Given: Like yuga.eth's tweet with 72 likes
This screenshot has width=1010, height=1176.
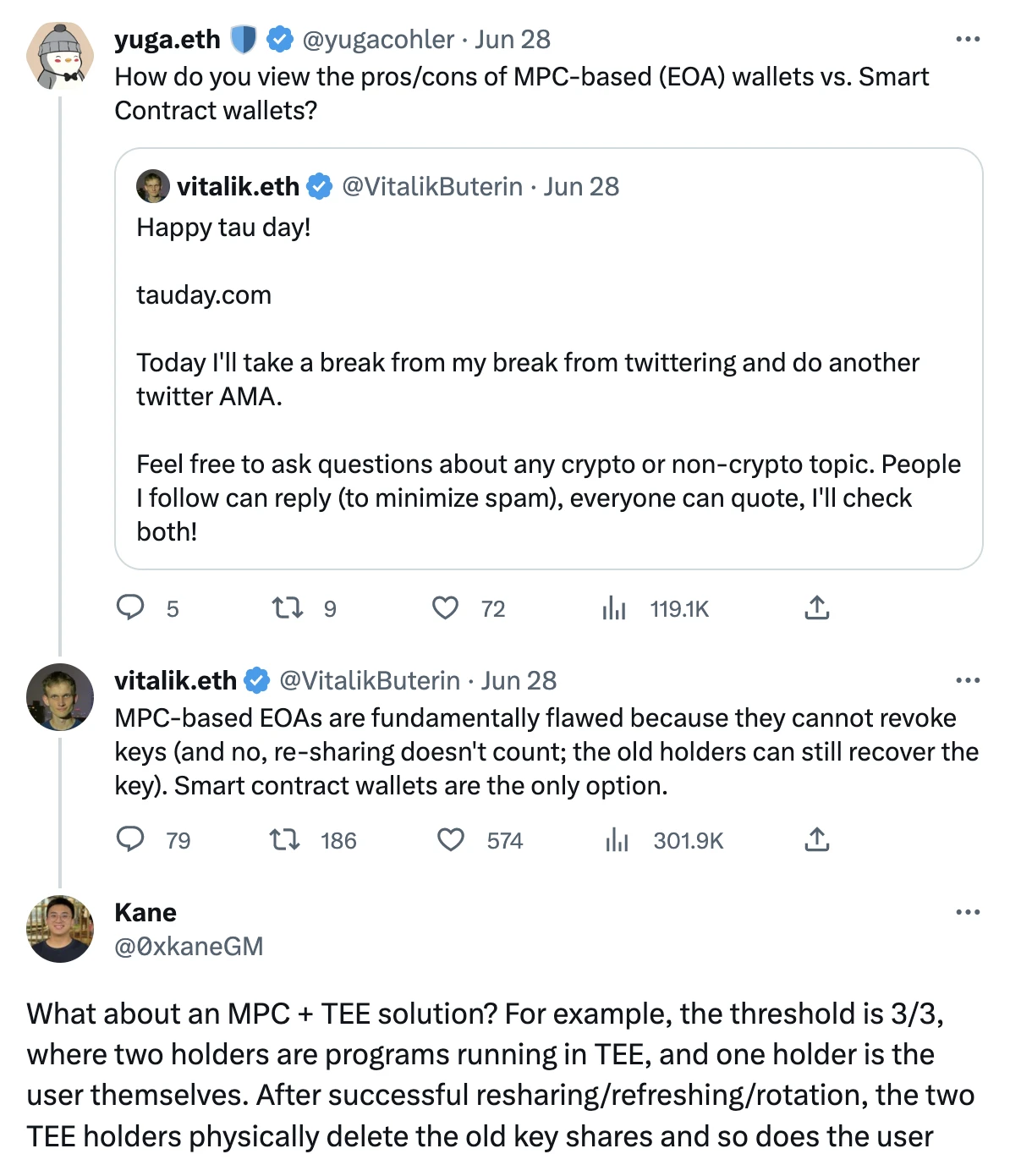Looking at the screenshot, I should pos(446,608).
